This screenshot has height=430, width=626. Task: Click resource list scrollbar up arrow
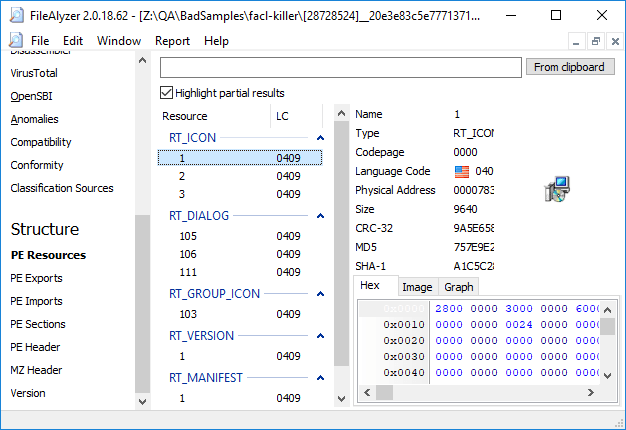341,113
